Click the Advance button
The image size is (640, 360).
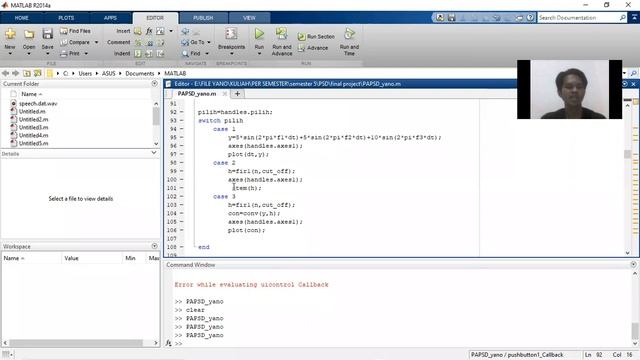point(313,48)
